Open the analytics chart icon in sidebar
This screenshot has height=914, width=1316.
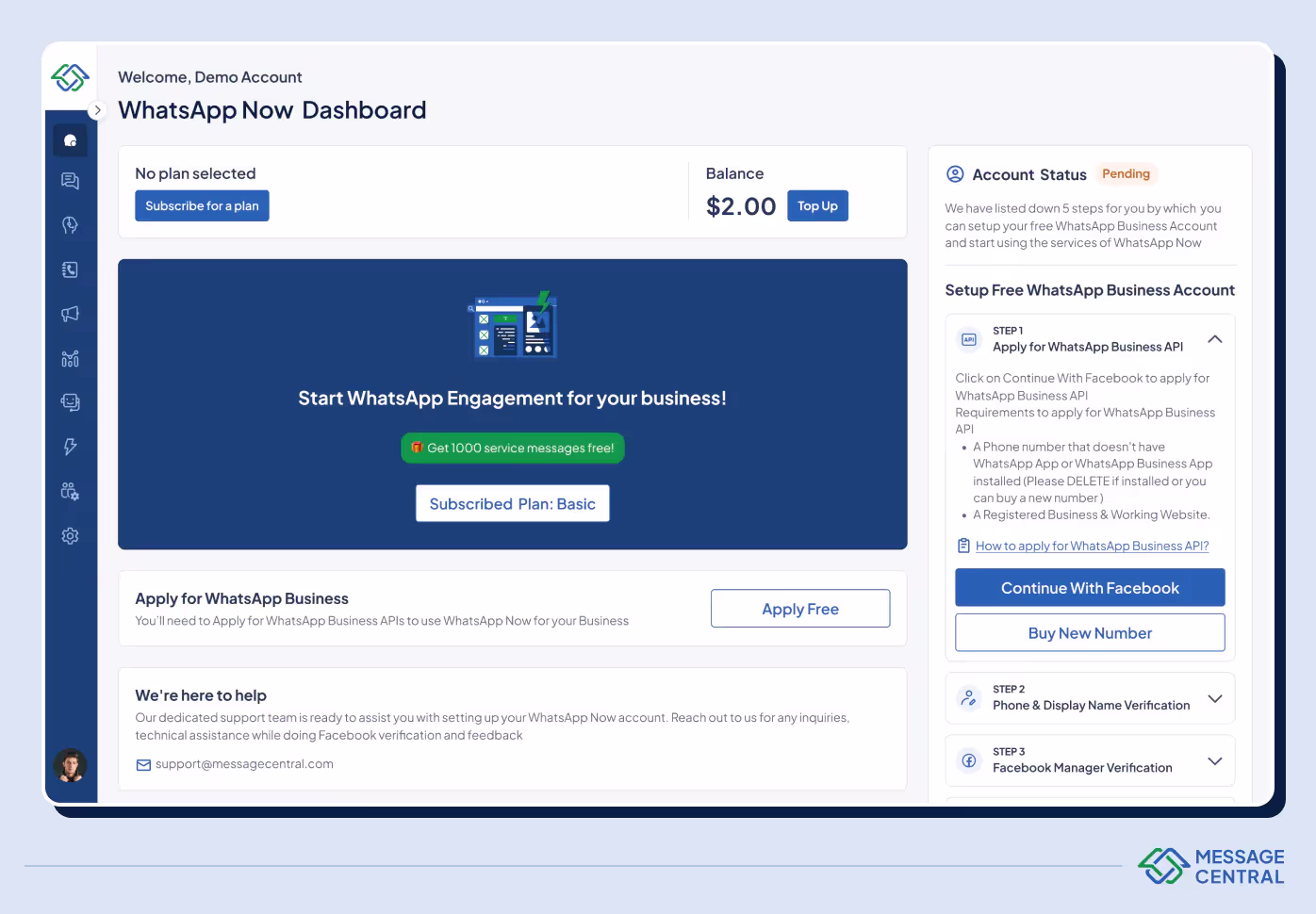pos(70,358)
